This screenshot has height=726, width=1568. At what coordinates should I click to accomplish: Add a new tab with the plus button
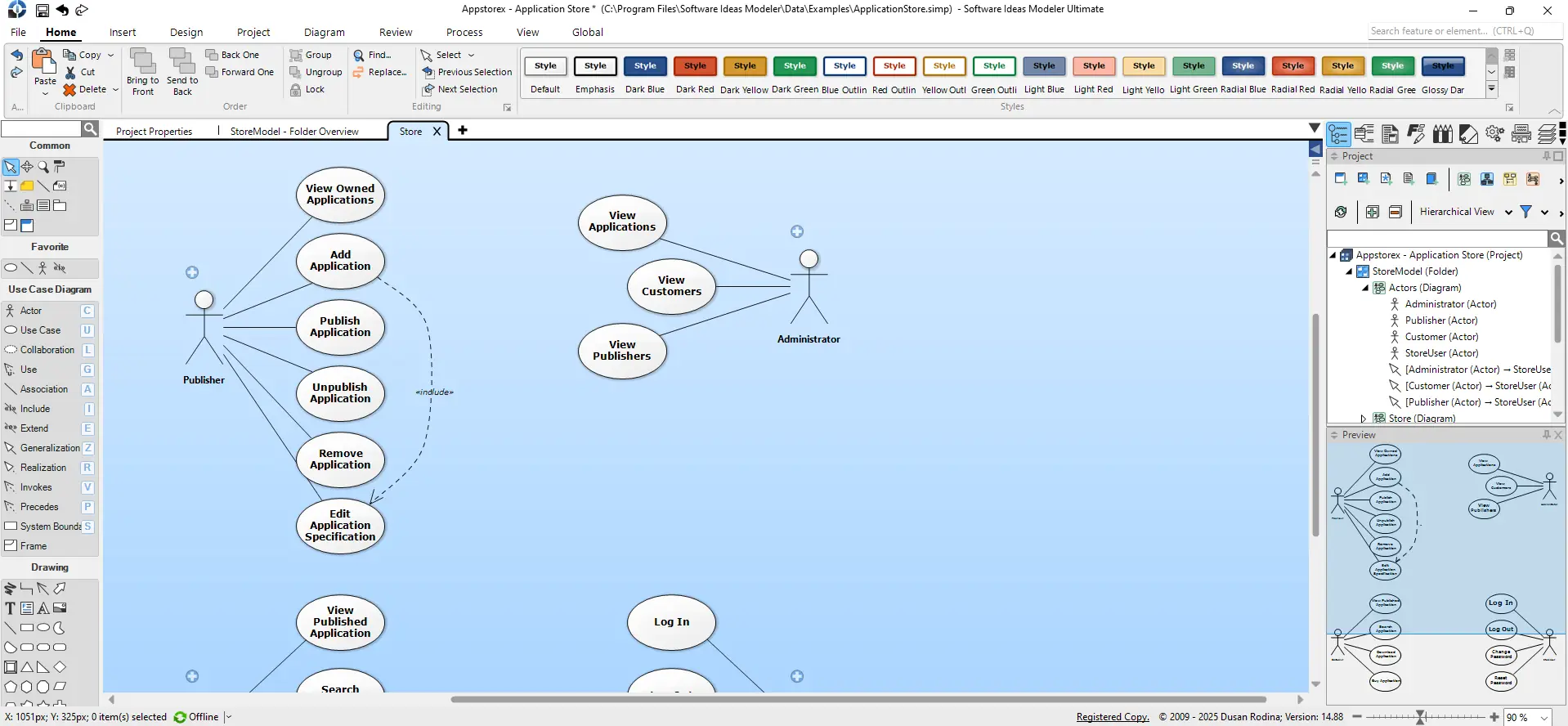coord(463,130)
